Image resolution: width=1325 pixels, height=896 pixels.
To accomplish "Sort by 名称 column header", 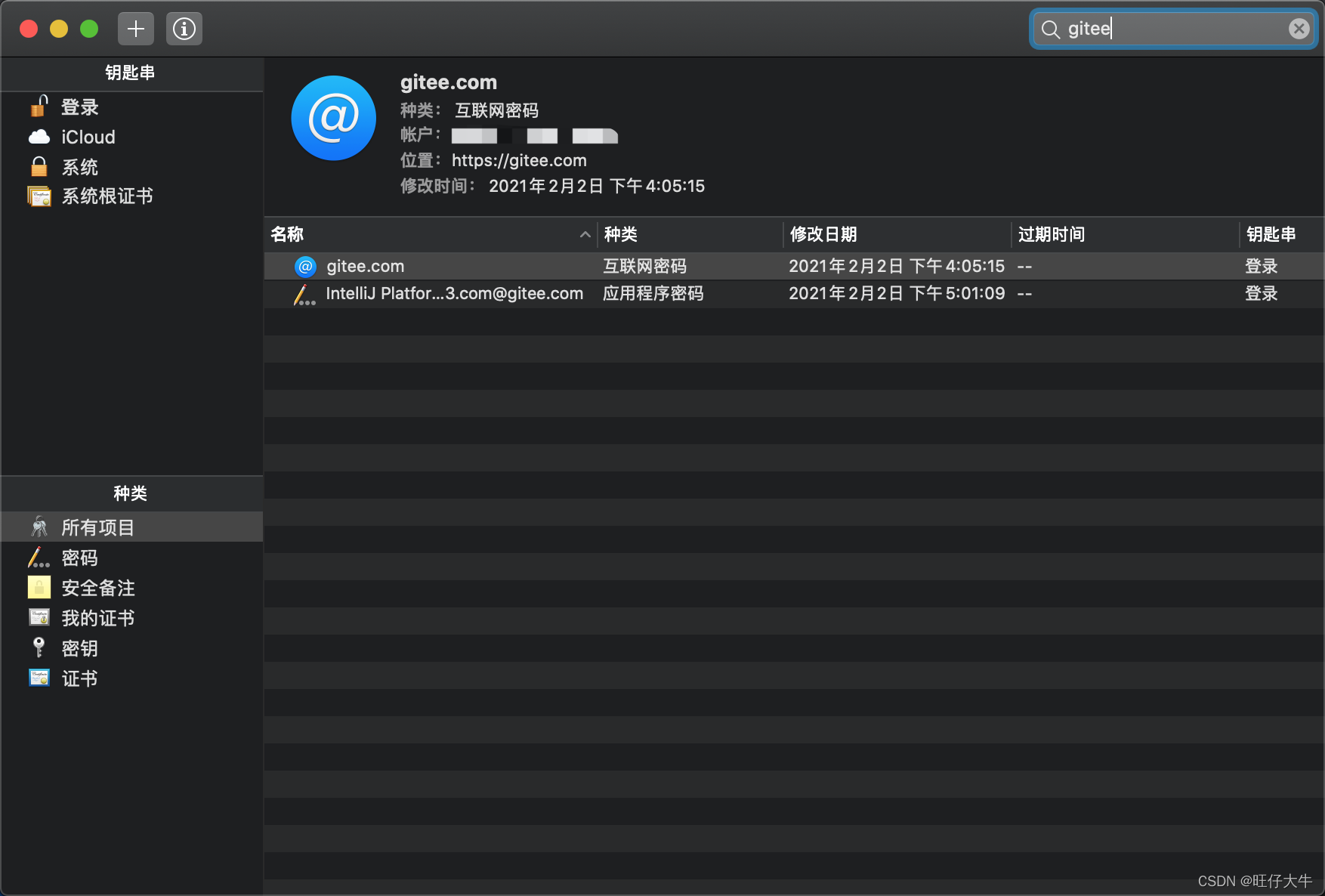I will [431, 234].
